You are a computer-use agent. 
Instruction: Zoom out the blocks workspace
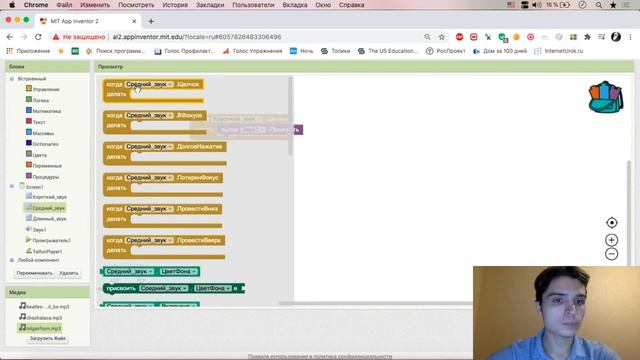611,254
